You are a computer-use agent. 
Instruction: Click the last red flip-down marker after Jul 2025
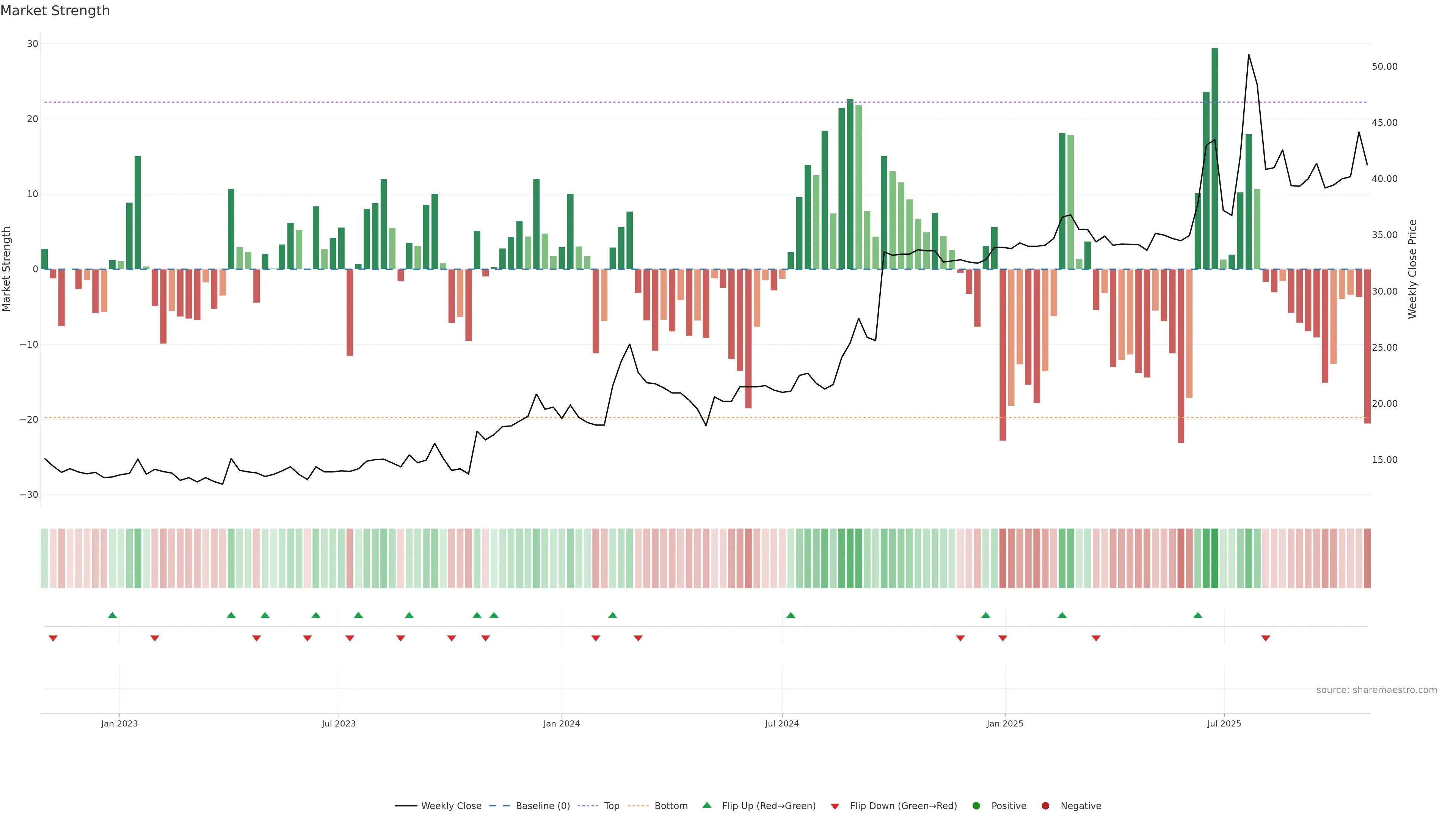(1266, 638)
